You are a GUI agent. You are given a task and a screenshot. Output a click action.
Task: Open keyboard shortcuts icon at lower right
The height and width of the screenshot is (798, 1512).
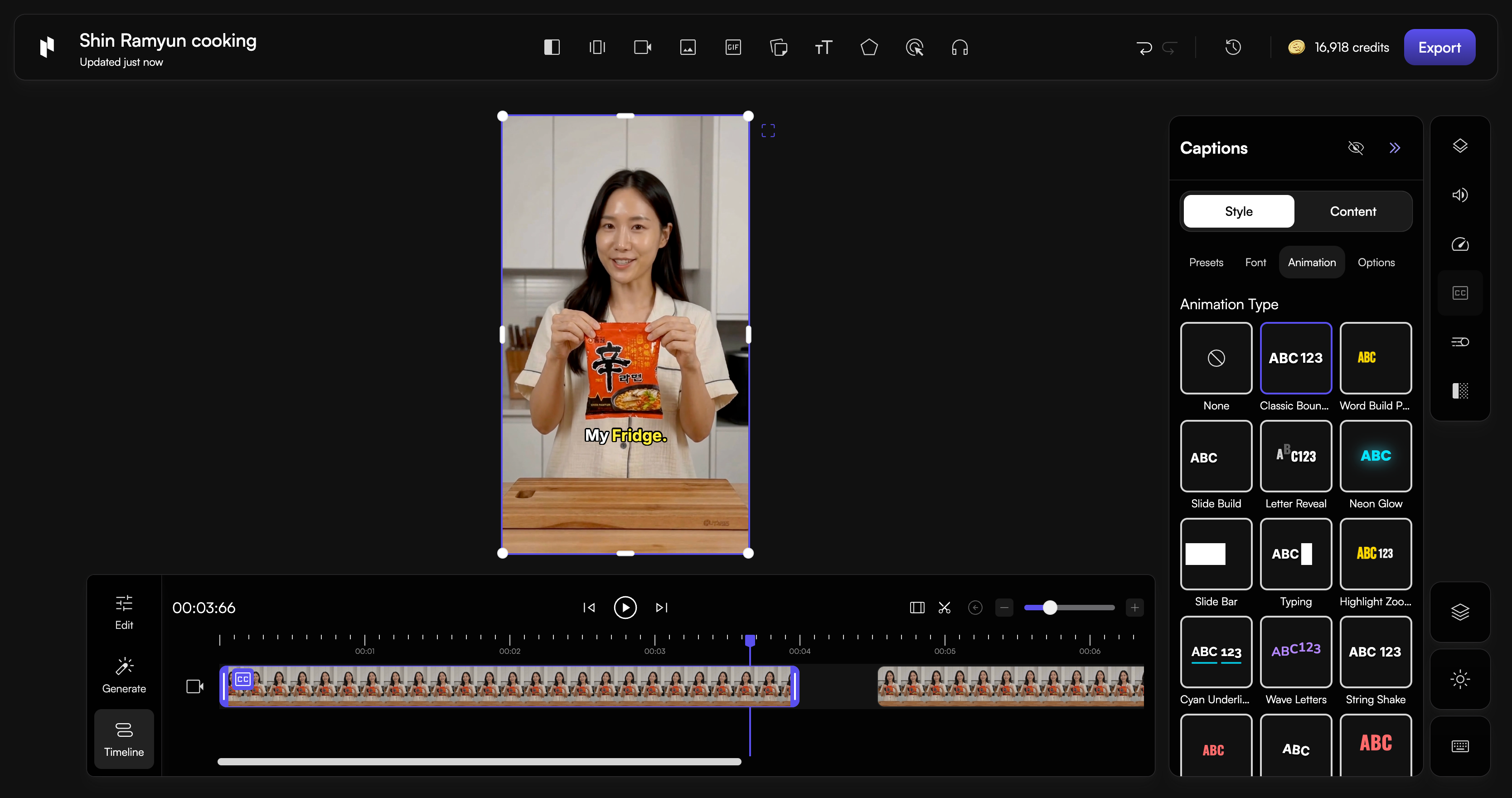[x=1460, y=746]
